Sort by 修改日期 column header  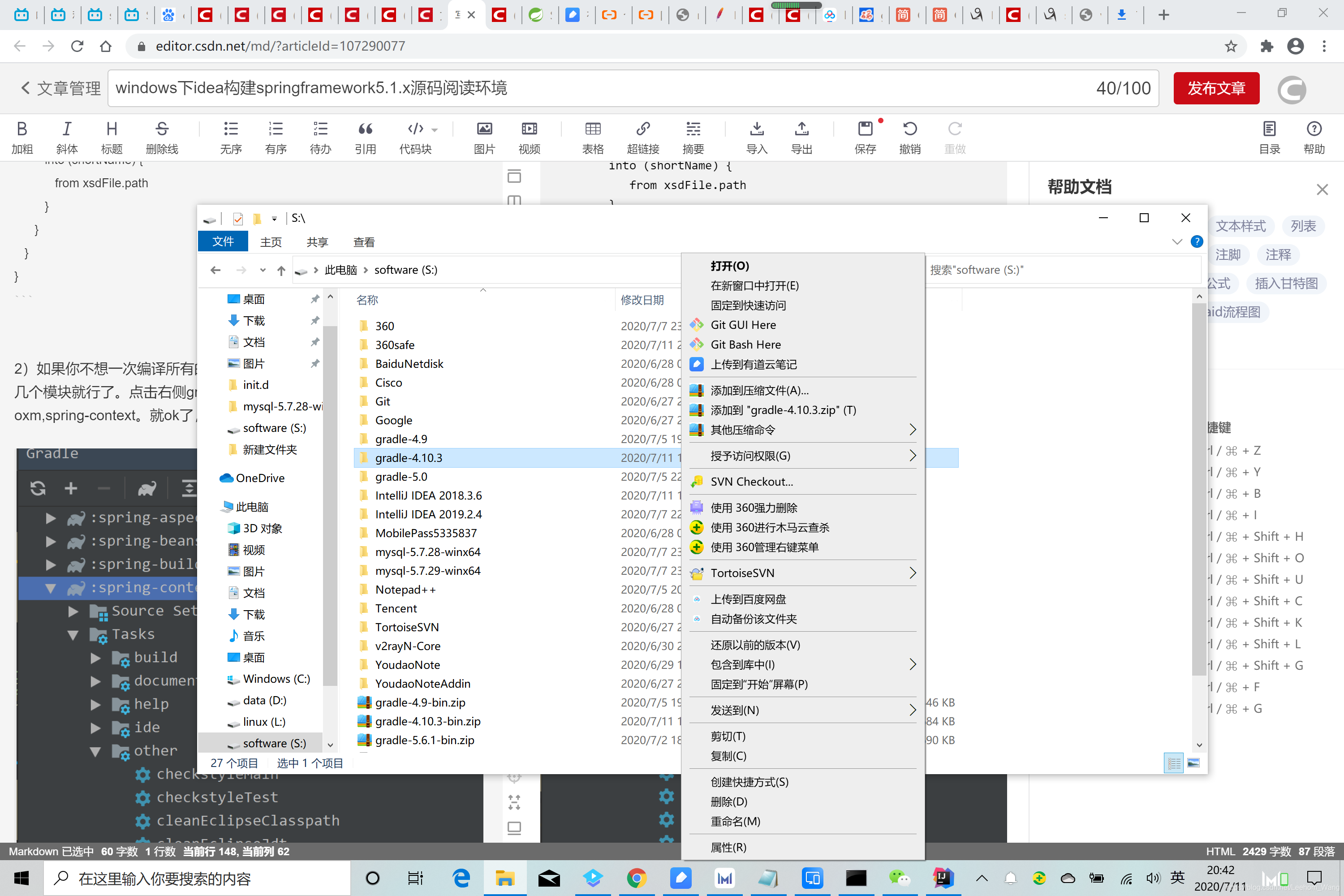(x=642, y=300)
